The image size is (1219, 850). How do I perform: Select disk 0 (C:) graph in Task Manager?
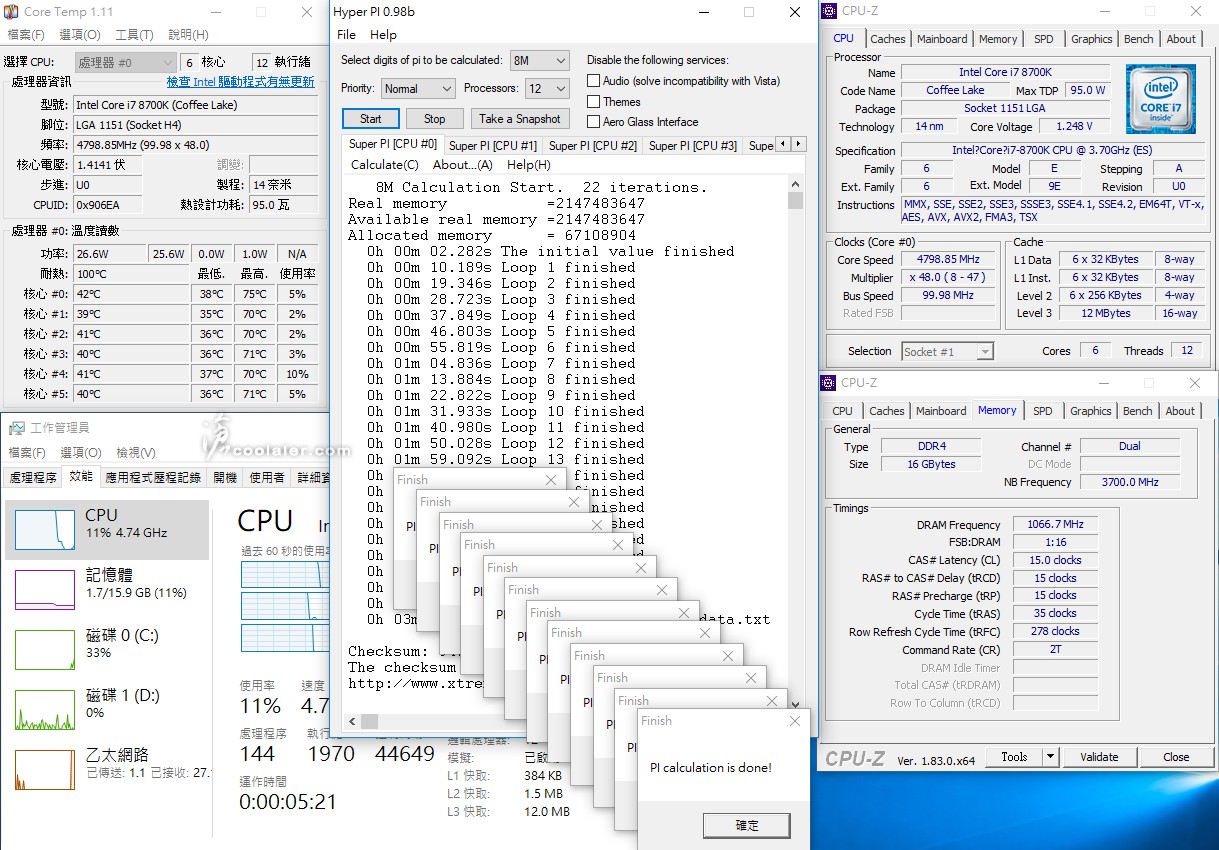tap(45, 649)
